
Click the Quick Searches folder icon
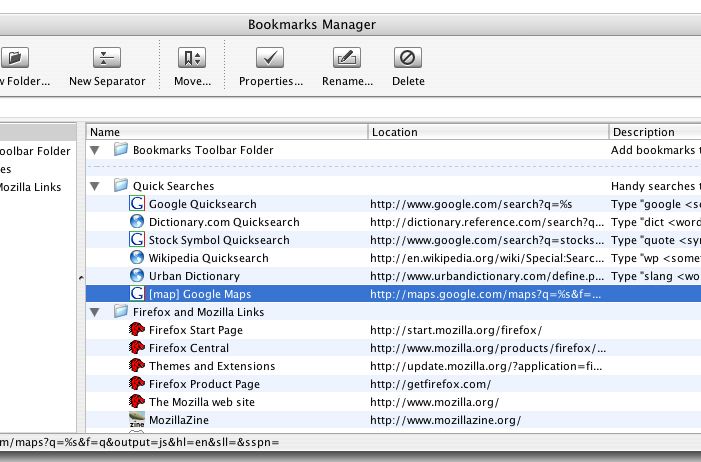click(121, 185)
